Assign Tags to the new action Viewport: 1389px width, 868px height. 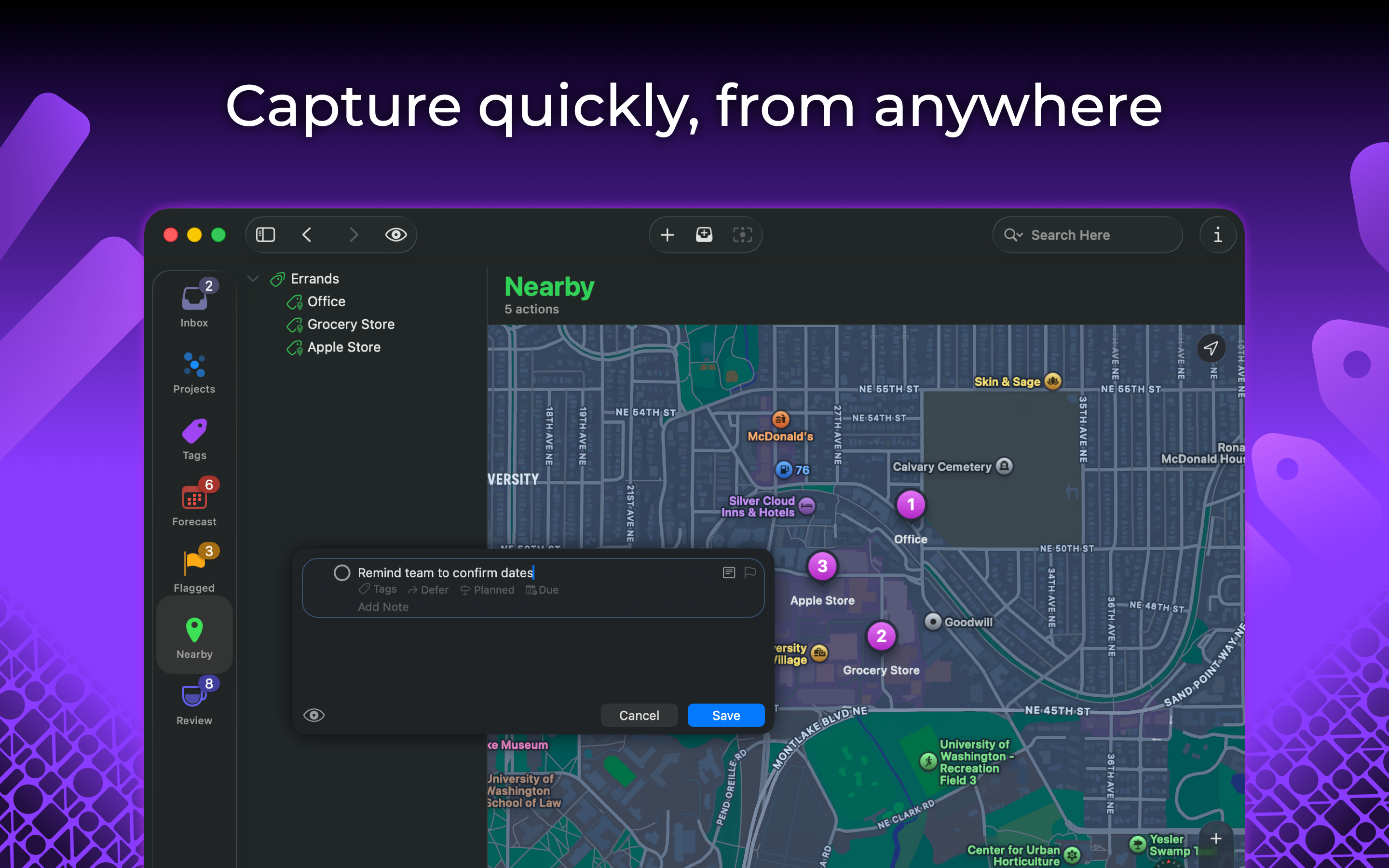tap(378, 590)
